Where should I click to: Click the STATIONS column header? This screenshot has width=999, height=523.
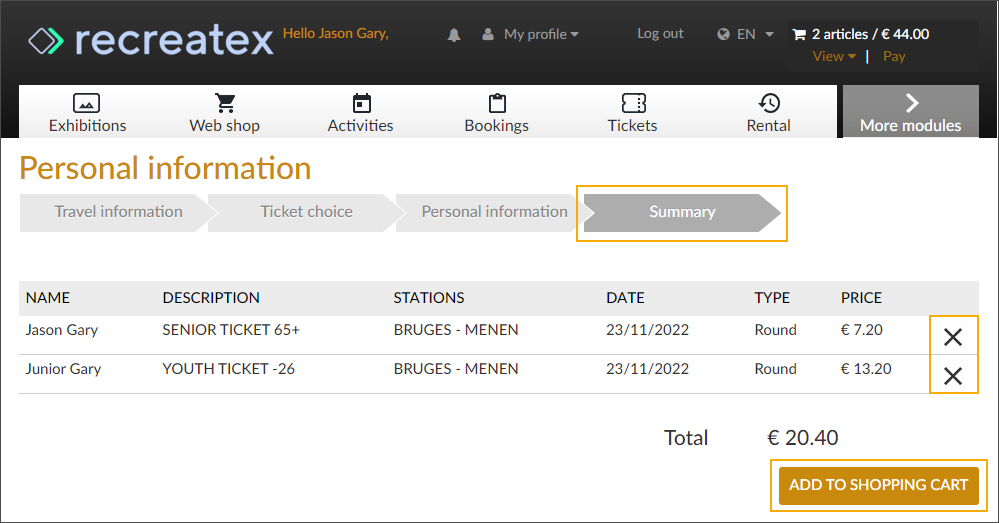point(429,297)
